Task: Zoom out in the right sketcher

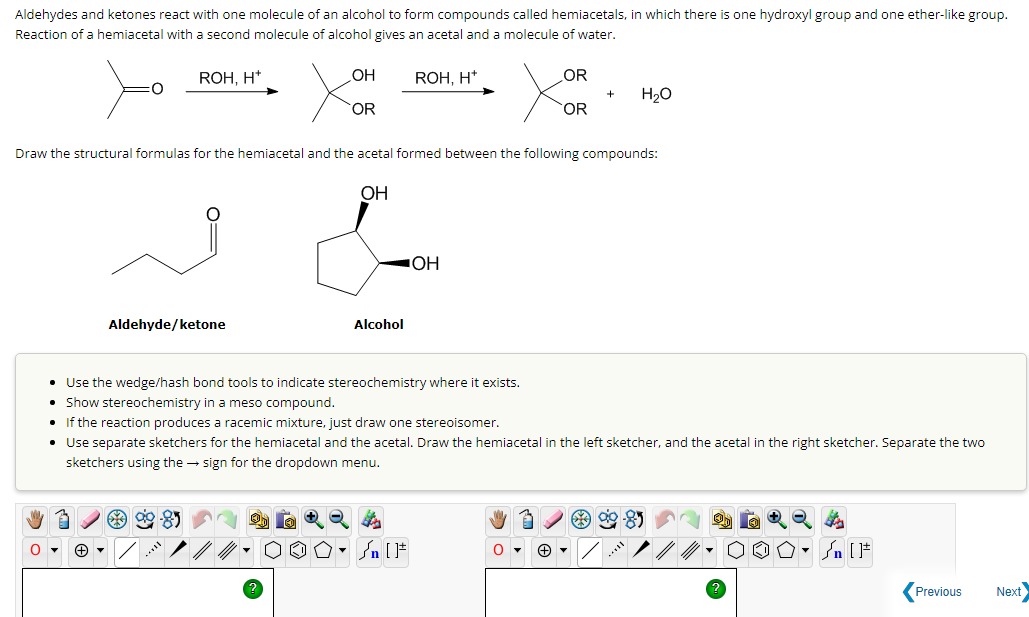Action: pos(800,520)
